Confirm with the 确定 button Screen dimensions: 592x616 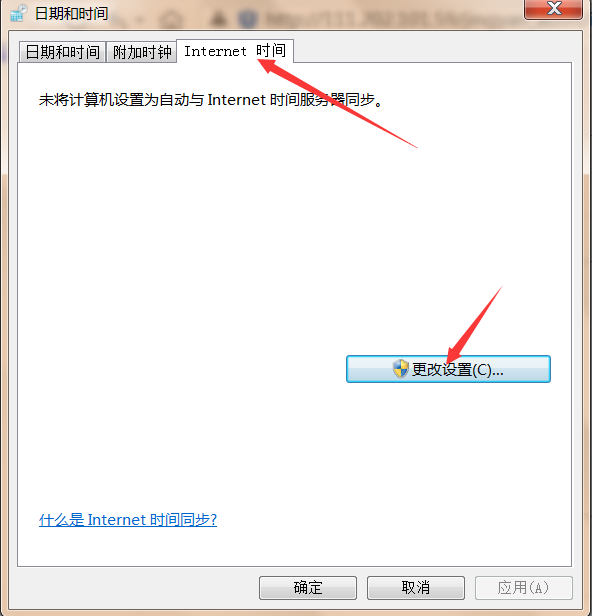[308, 588]
